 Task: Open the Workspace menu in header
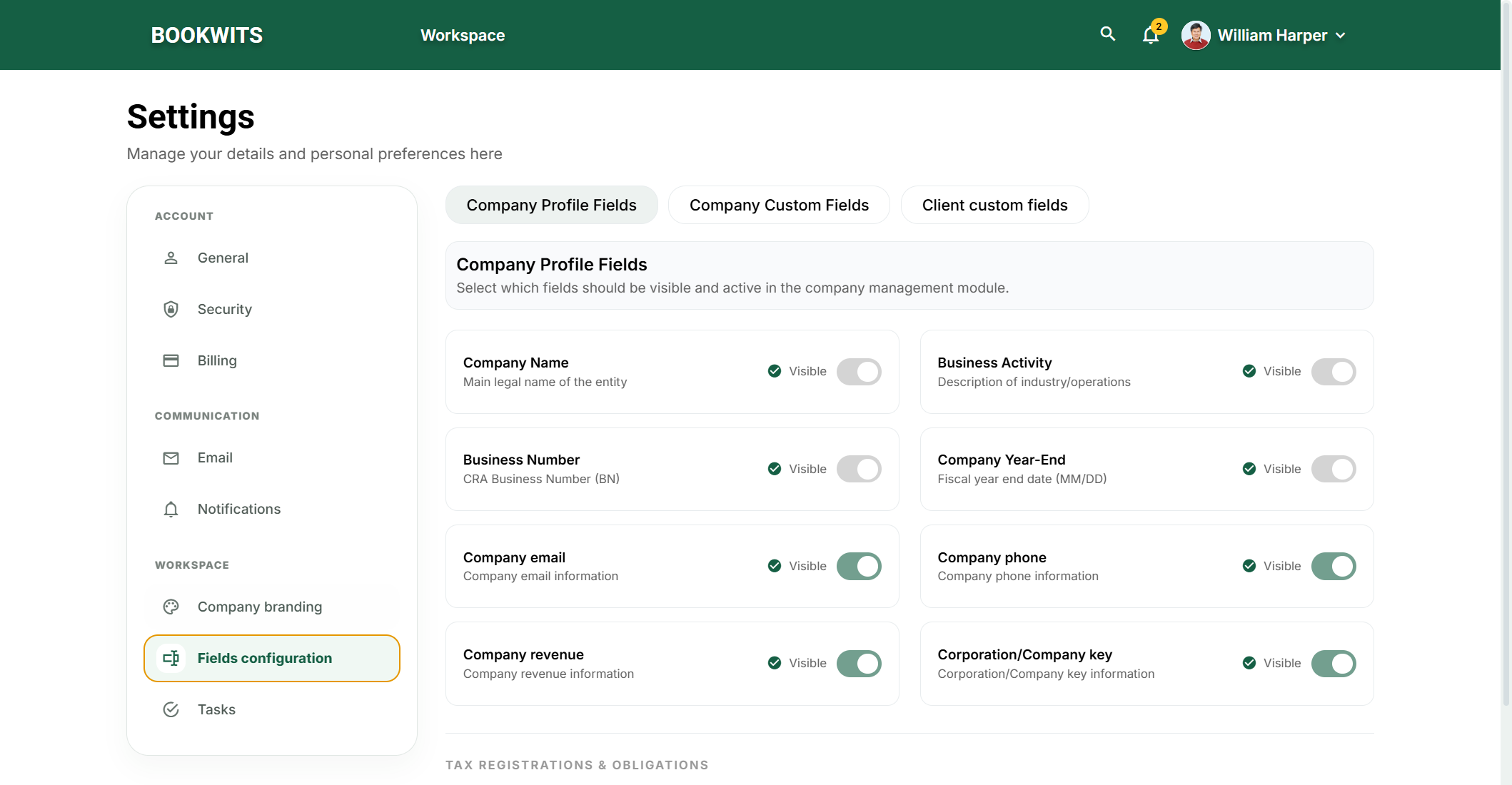click(x=463, y=35)
